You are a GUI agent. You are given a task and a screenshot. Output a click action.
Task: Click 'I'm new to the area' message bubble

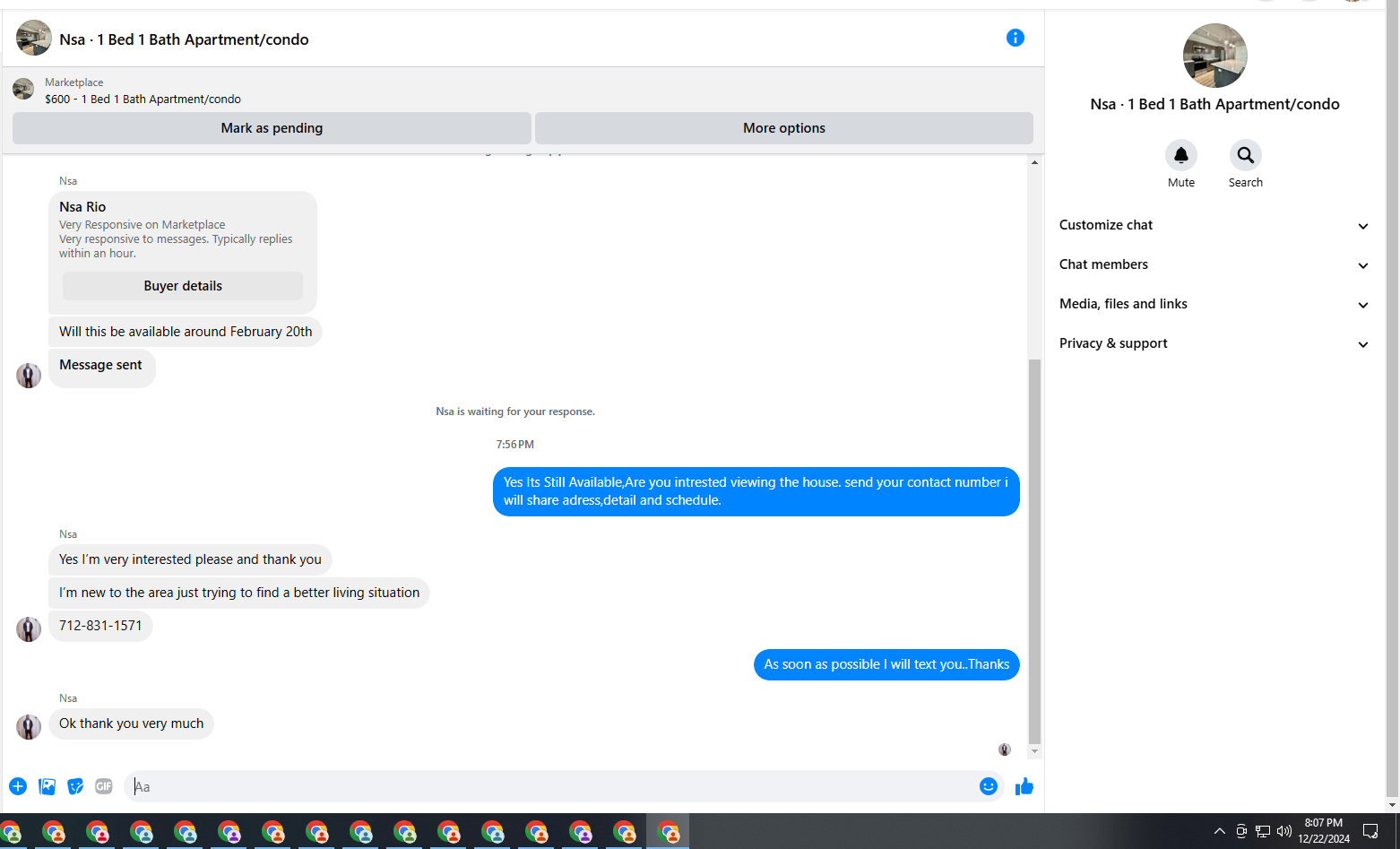point(239,593)
